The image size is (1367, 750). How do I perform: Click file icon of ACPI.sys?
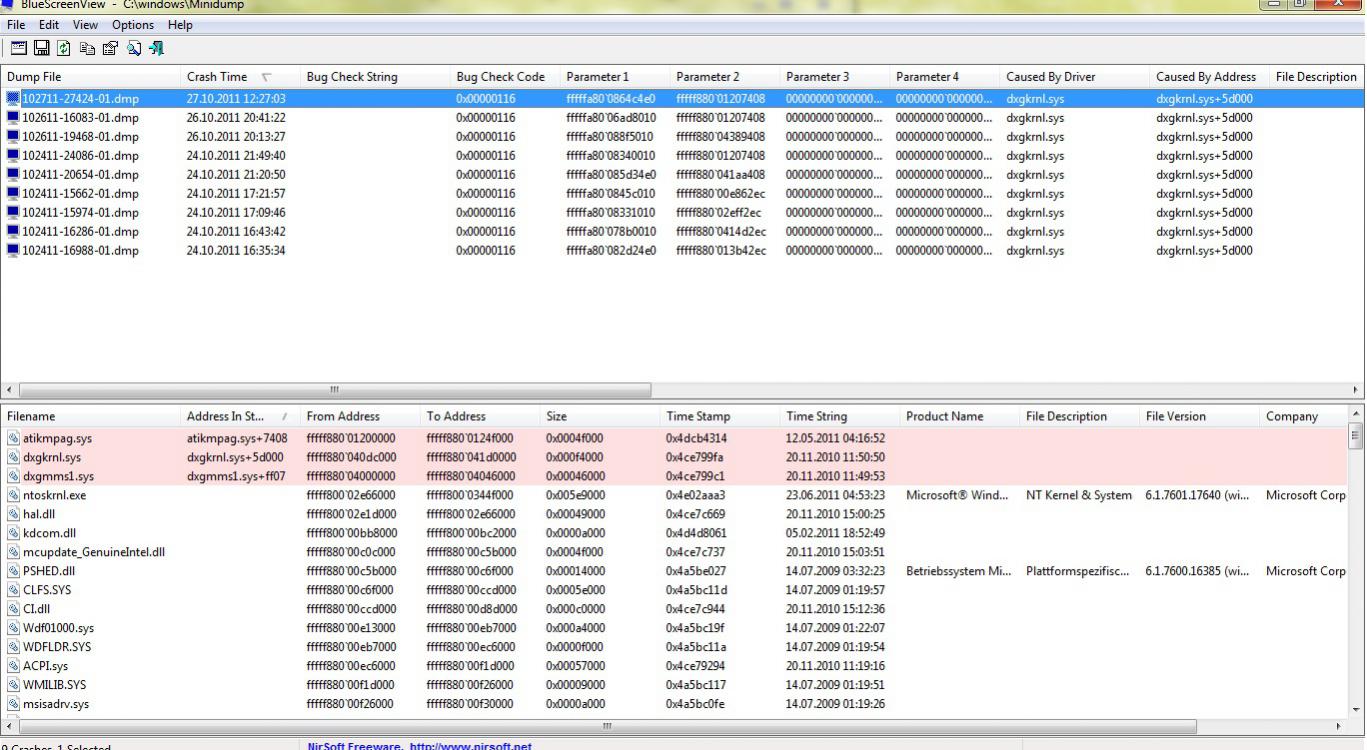pyautogui.click(x=13, y=666)
